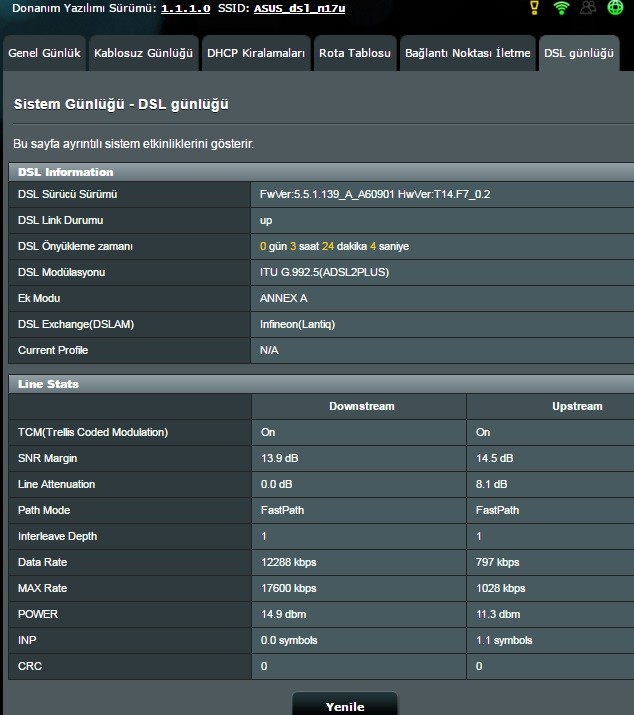634x715 pixels.
Task: Open Bağlantı Noktası İletme tab
Action: point(468,53)
